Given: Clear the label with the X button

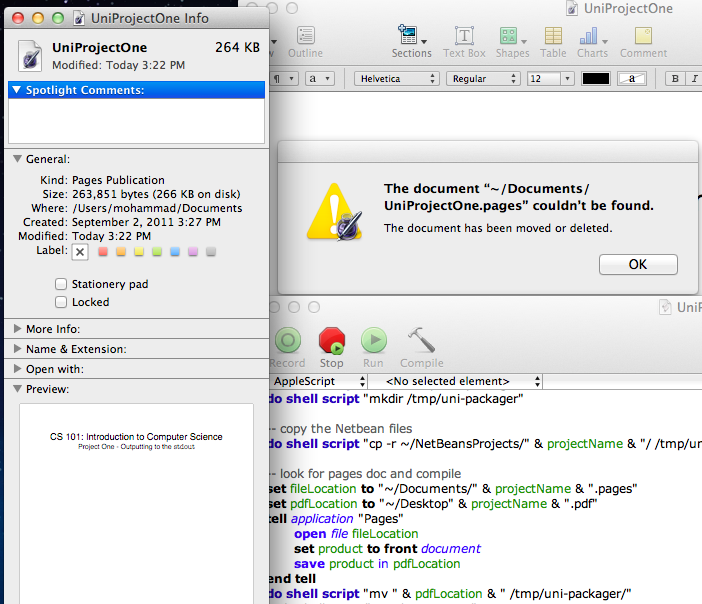Looking at the screenshot, I should [80, 252].
